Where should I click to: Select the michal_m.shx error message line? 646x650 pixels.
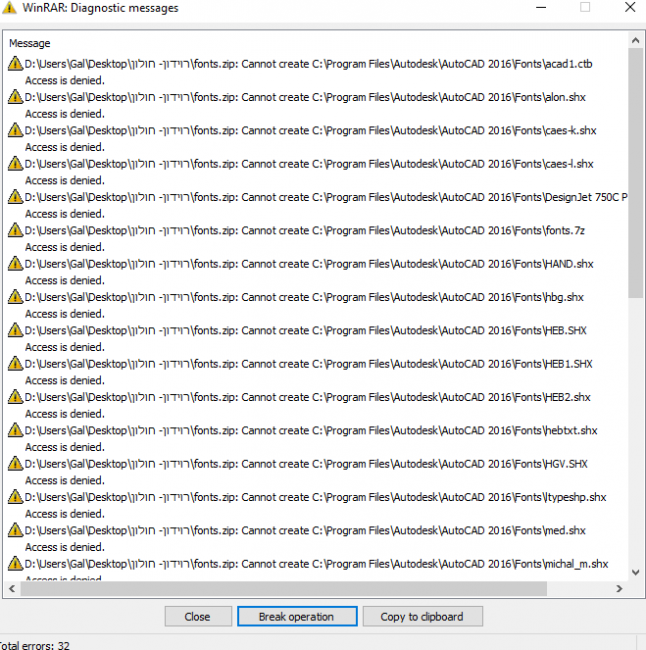[317, 564]
